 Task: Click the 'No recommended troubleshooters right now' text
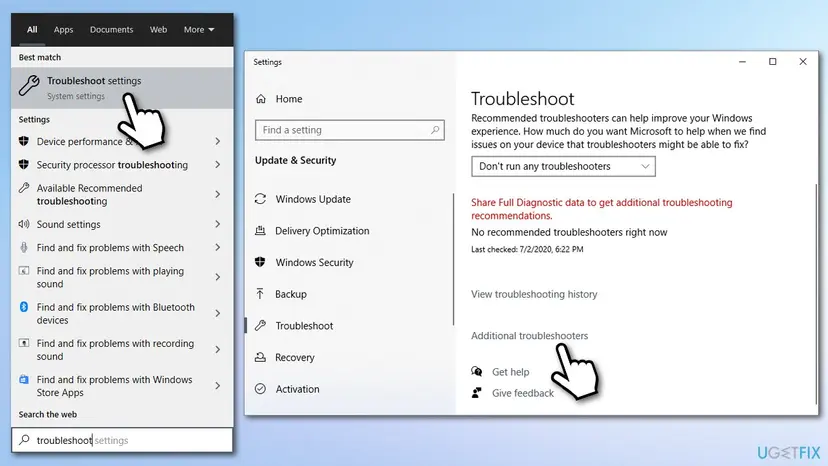(x=569, y=232)
